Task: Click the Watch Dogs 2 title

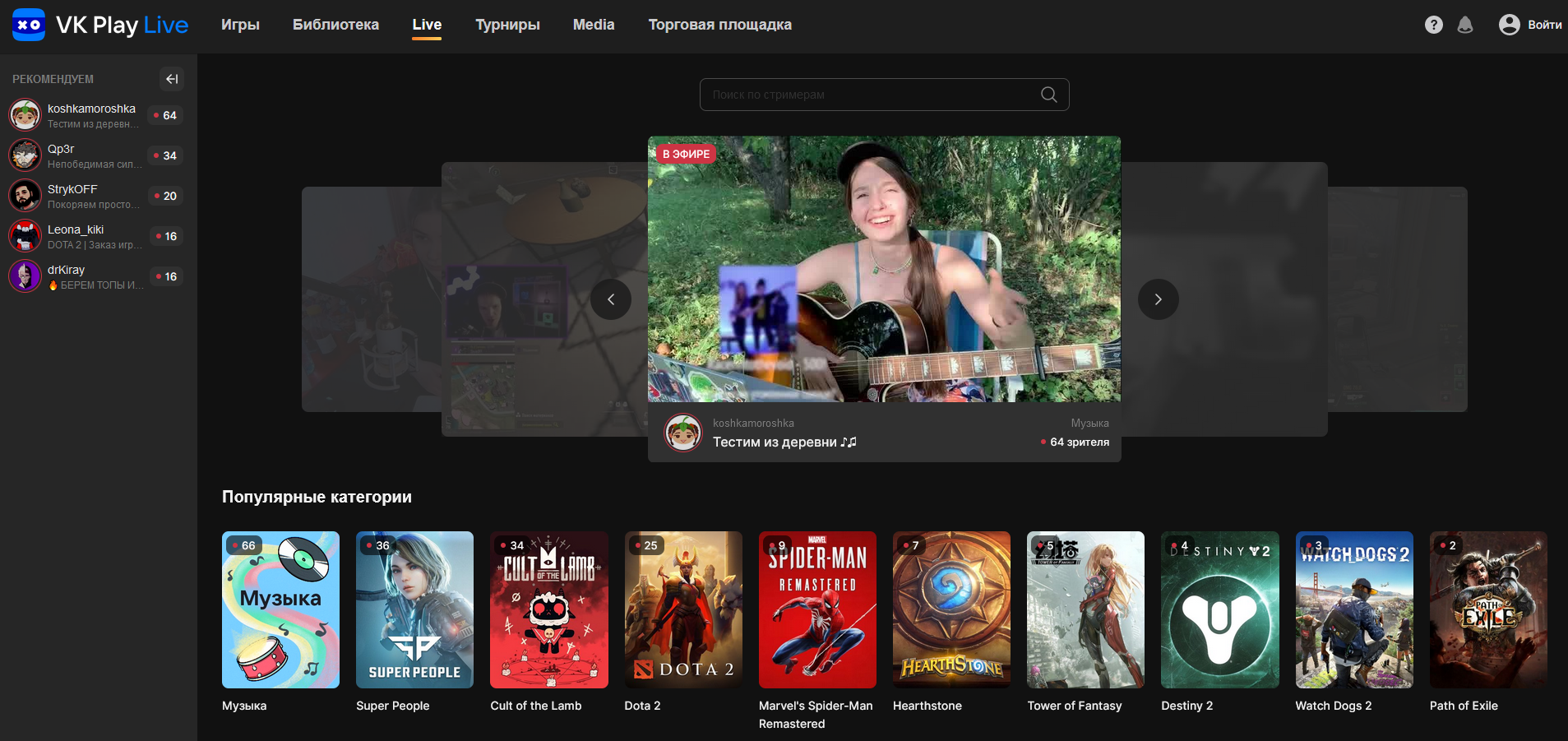Action: click(1334, 706)
